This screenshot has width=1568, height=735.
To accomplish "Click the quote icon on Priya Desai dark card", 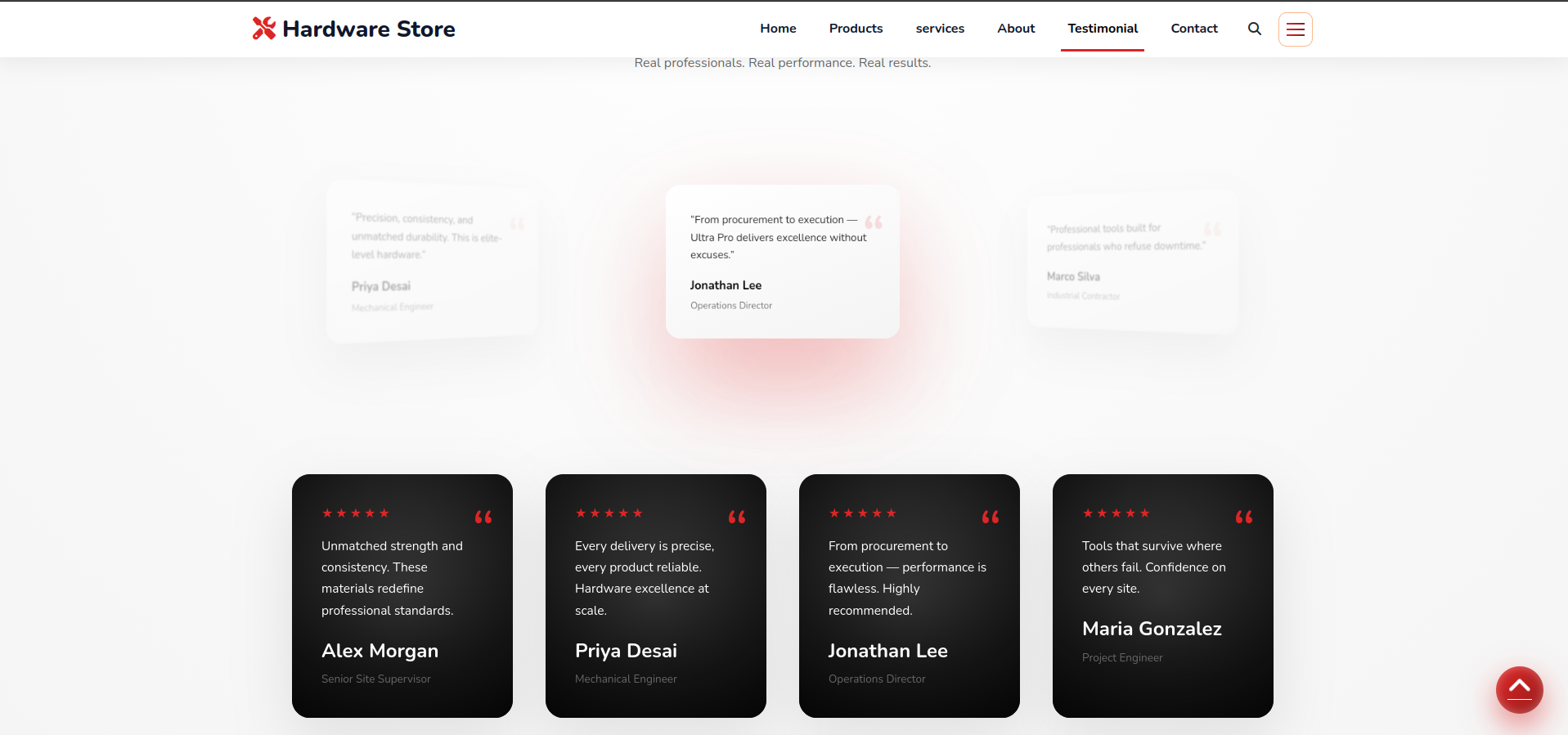I will (737, 517).
